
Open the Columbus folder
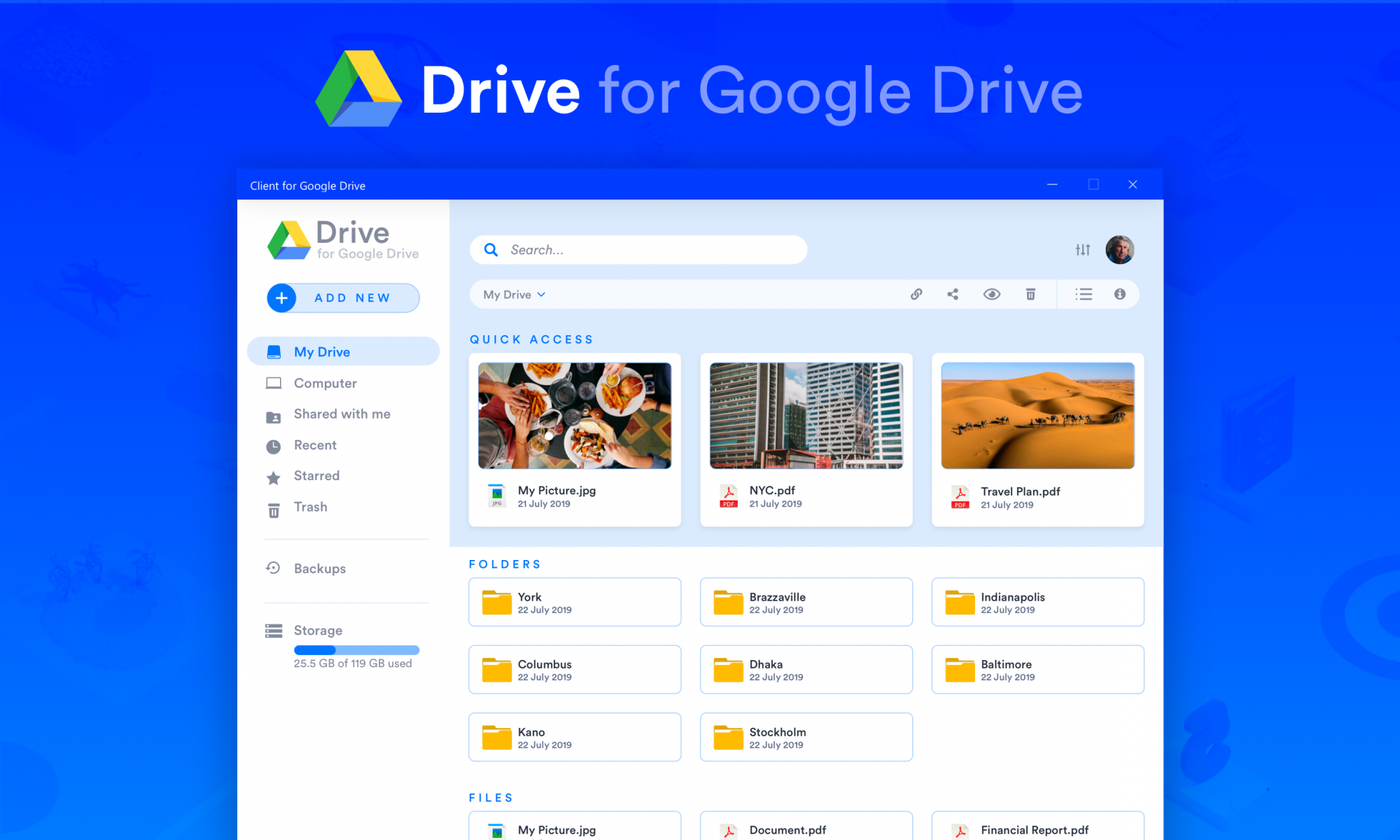575,670
